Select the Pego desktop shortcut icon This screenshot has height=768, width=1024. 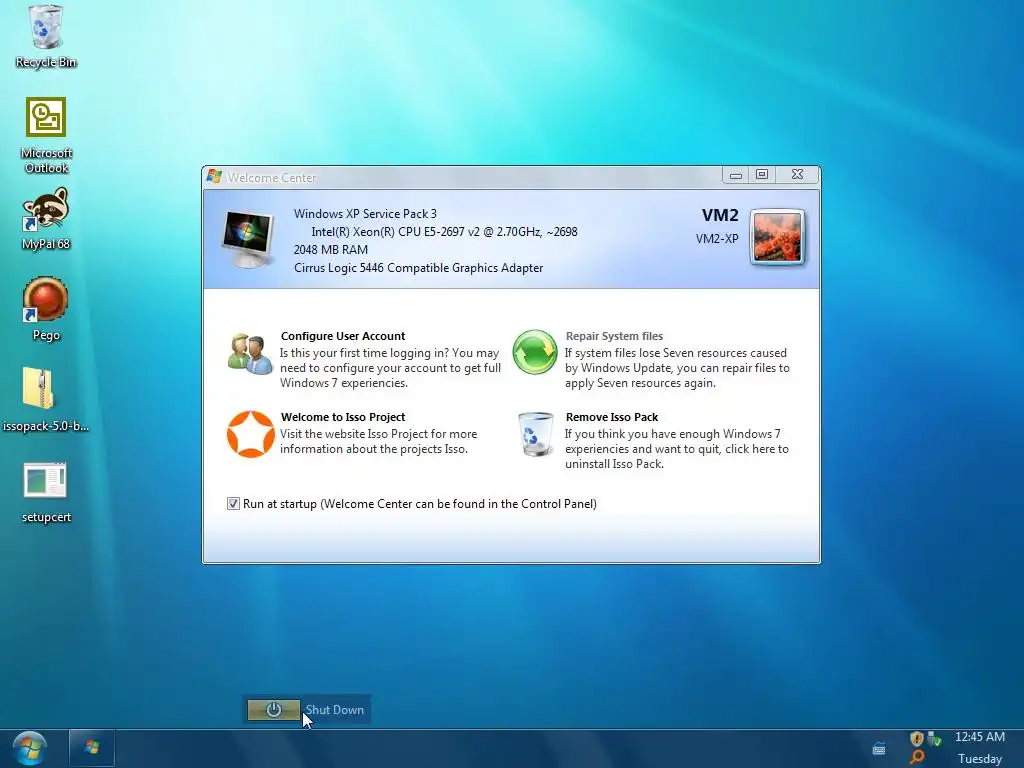coord(46,300)
